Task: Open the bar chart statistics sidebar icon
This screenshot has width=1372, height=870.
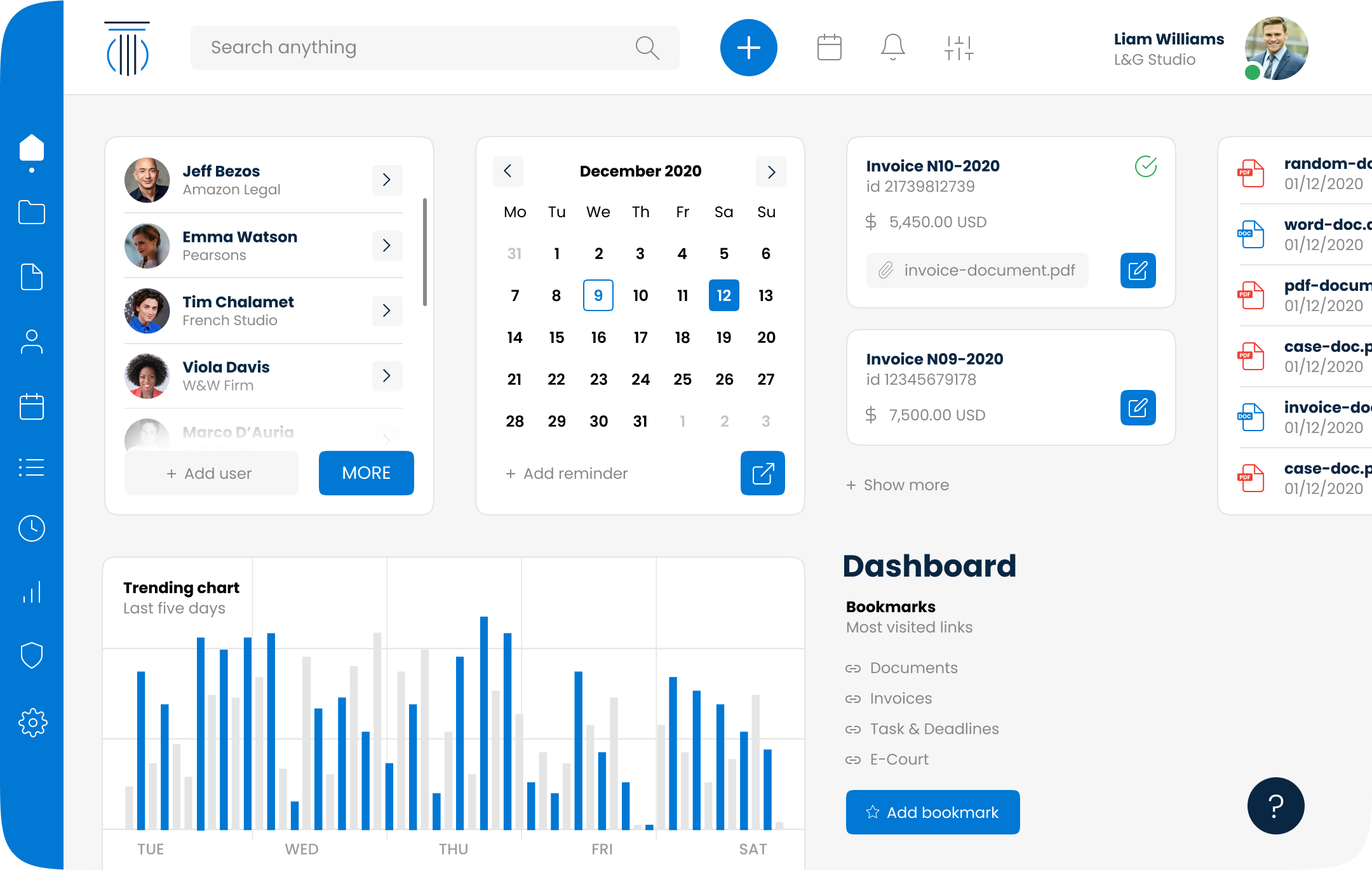Action: (32, 592)
